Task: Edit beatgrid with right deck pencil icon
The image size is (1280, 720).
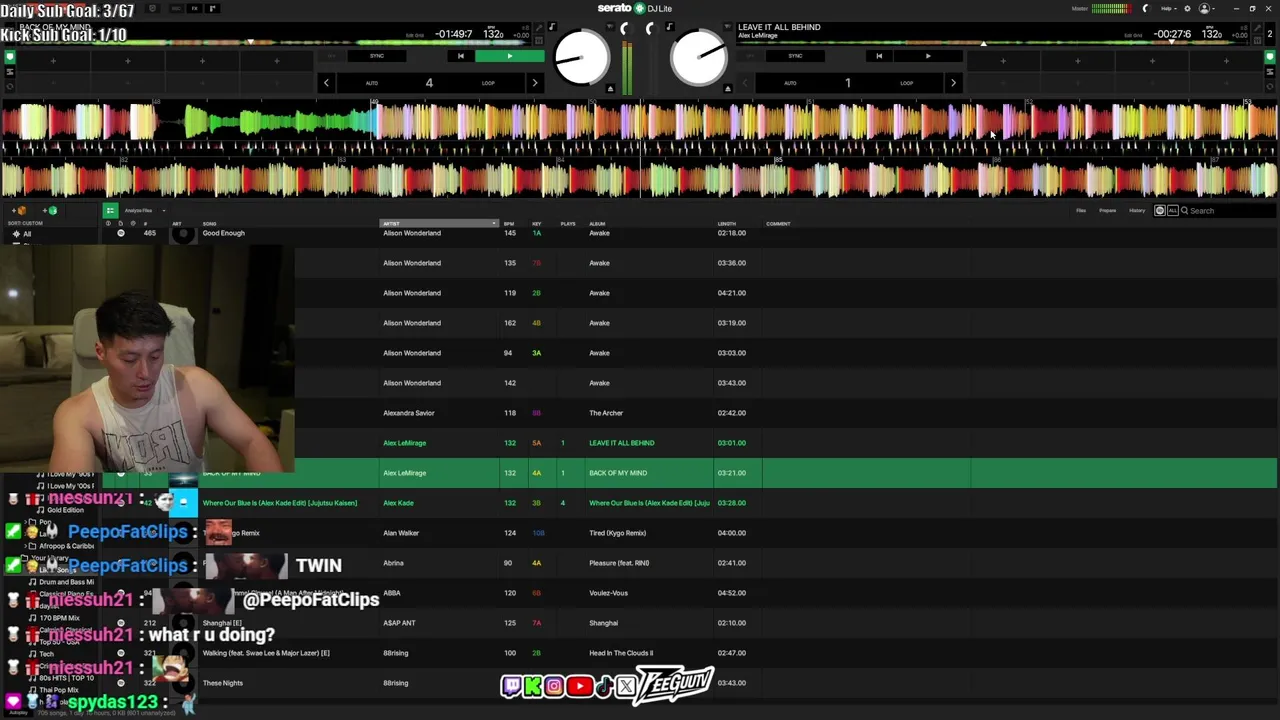Action: pyautogui.click(x=1257, y=27)
